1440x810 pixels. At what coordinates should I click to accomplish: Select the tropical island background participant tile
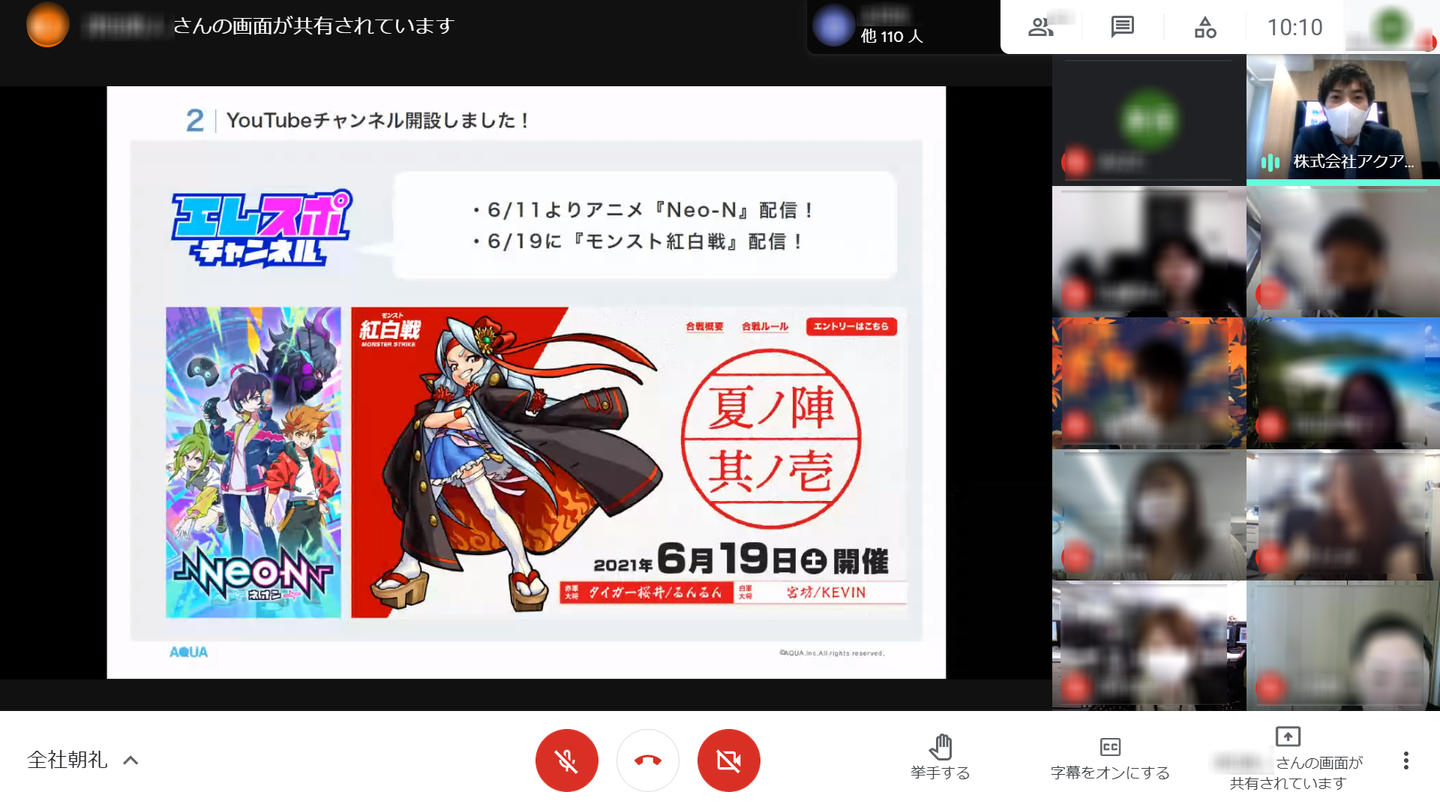(x=1343, y=383)
